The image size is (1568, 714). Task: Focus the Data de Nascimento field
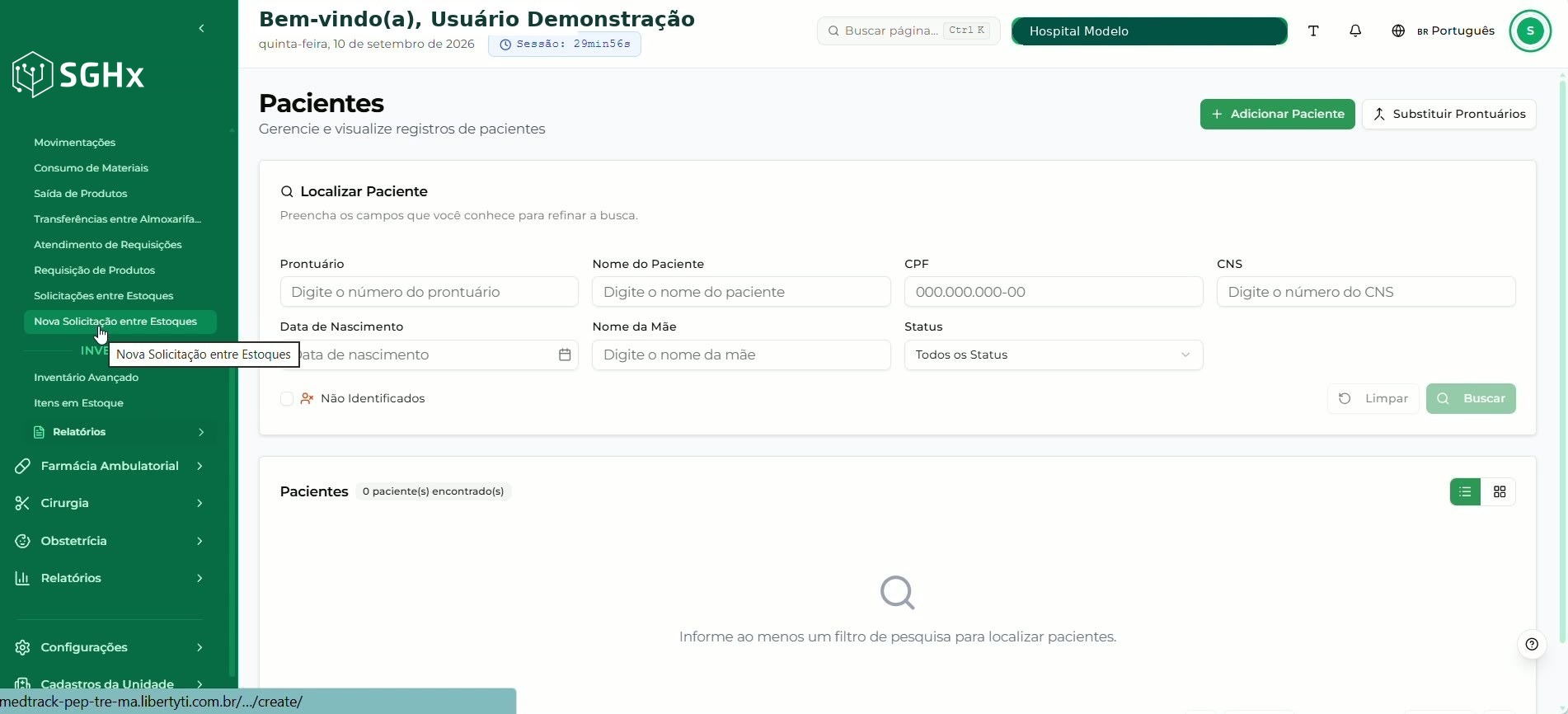(x=429, y=355)
